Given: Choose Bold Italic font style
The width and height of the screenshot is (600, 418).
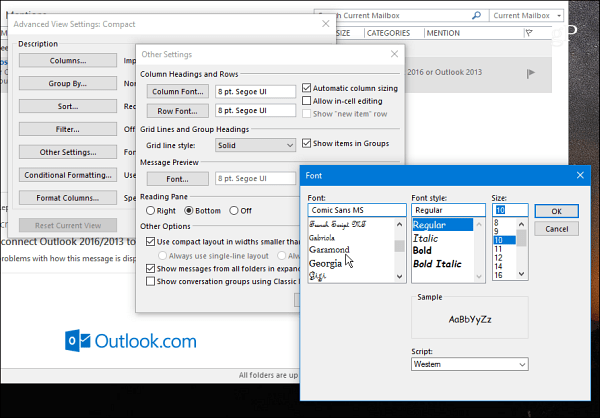Looking at the screenshot, I should [x=437, y=264].
